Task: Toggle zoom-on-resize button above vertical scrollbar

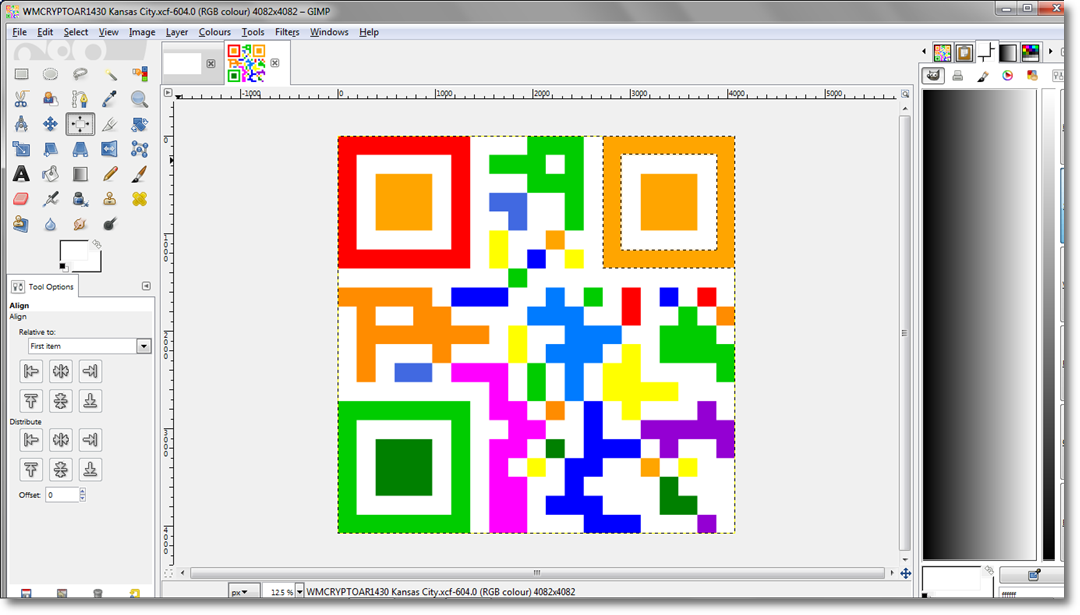Action: click(905, 94)
